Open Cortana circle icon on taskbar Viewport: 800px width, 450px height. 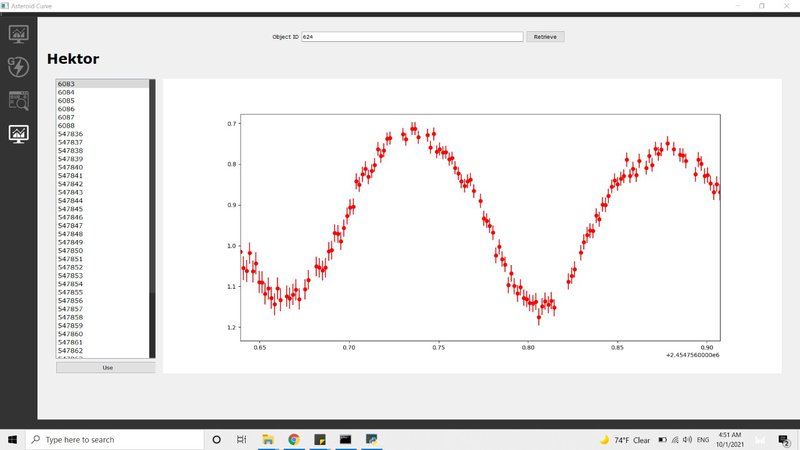coord(216,439)
